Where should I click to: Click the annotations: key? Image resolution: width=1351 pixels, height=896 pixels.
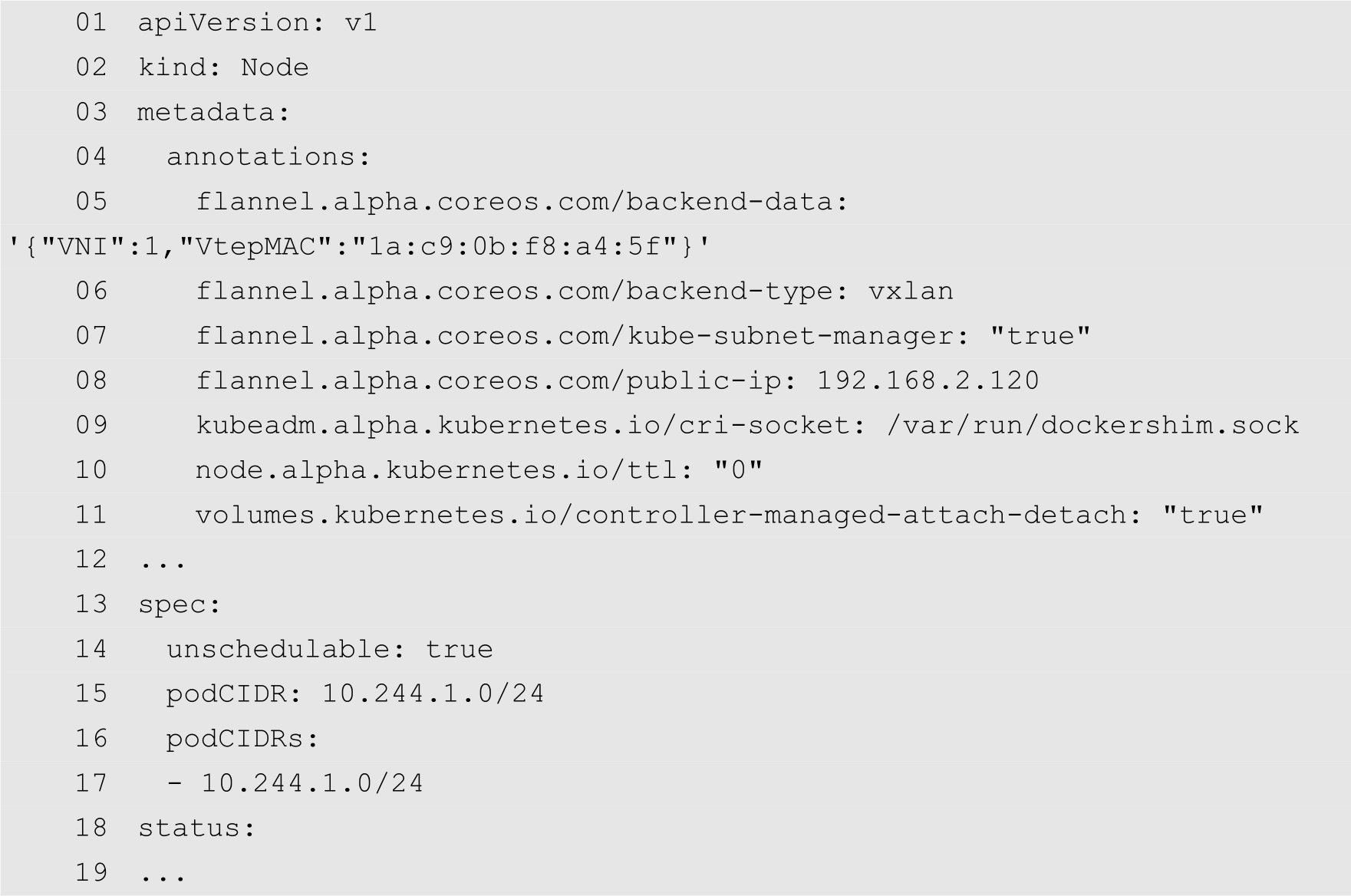pyautogui.click(x=269, y=157)
